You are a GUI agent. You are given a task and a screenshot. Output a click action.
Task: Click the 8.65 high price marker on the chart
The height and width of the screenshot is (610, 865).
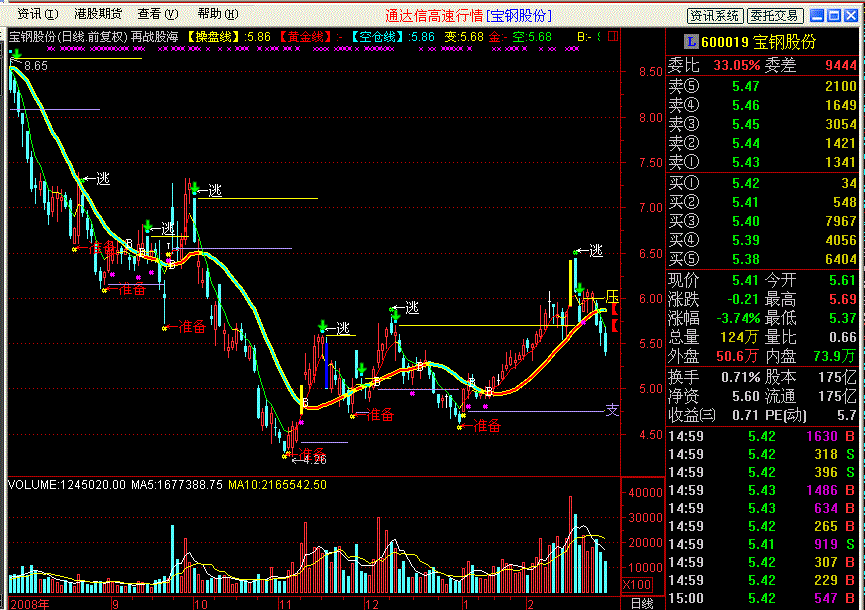36,66
